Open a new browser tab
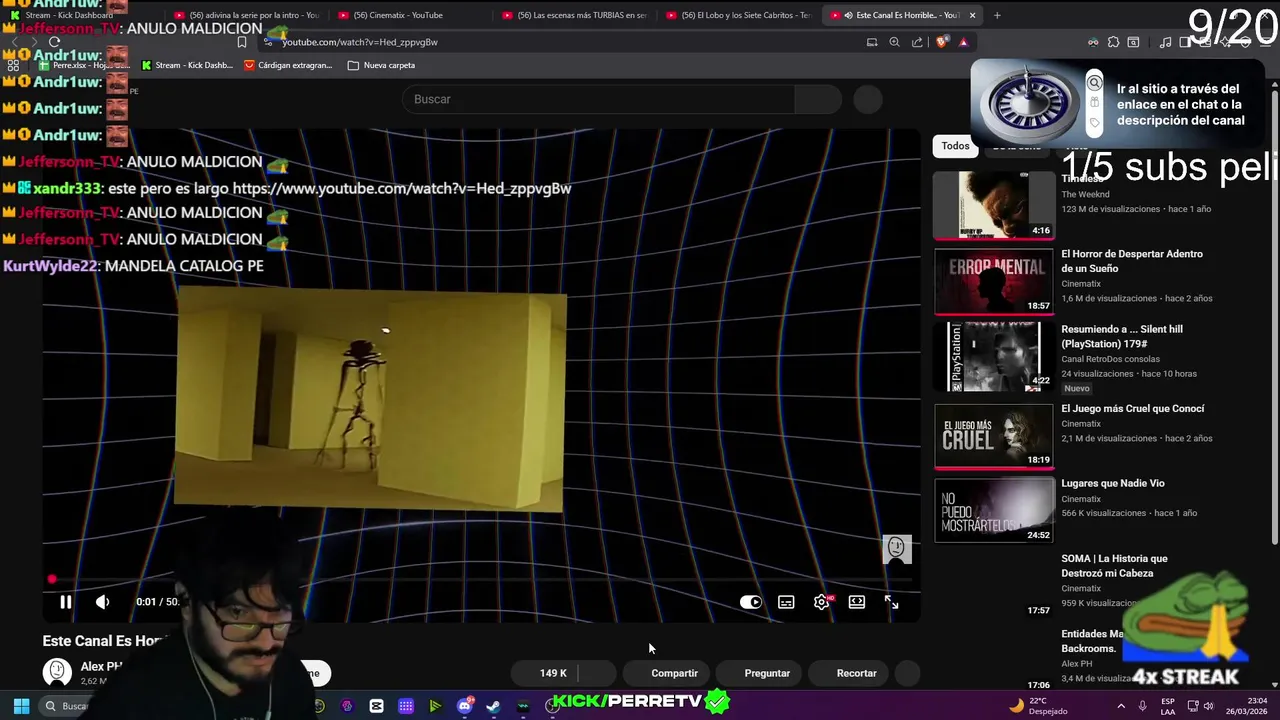Screen dimensions: 1280x720 [x=997, y=15]
